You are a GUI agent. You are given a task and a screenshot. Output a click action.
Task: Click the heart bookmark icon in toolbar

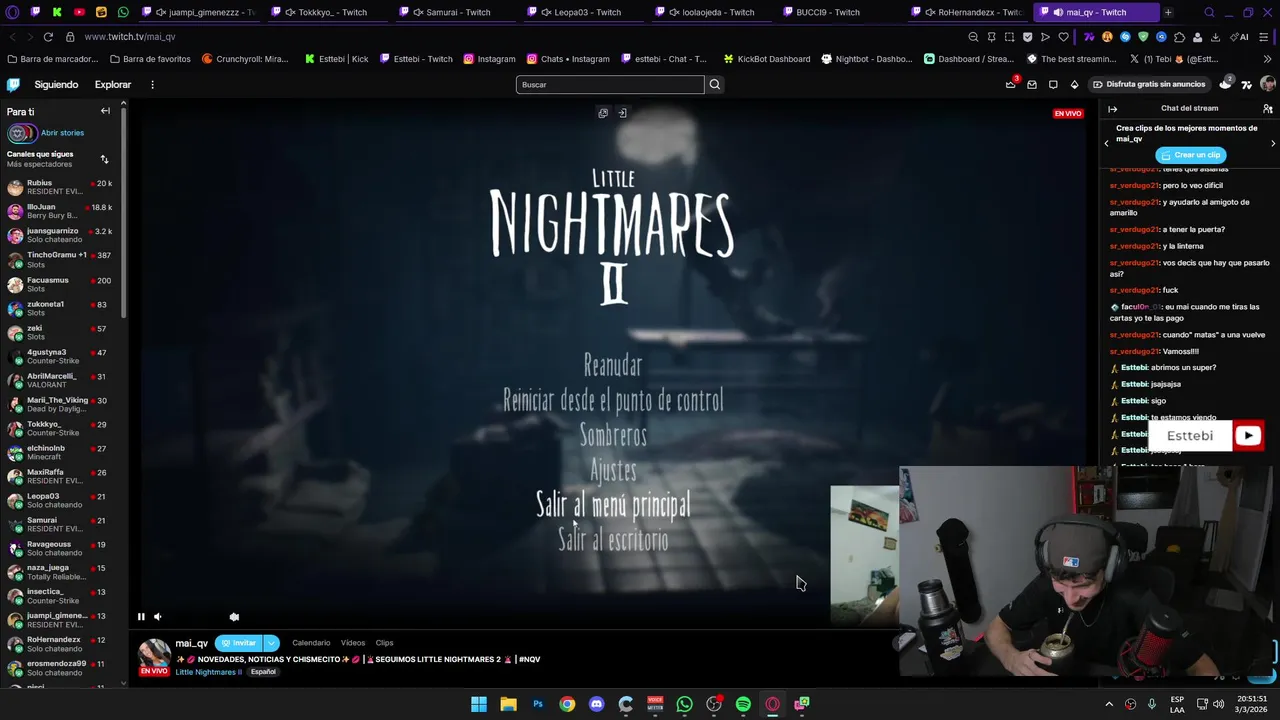pos(1063,37)
